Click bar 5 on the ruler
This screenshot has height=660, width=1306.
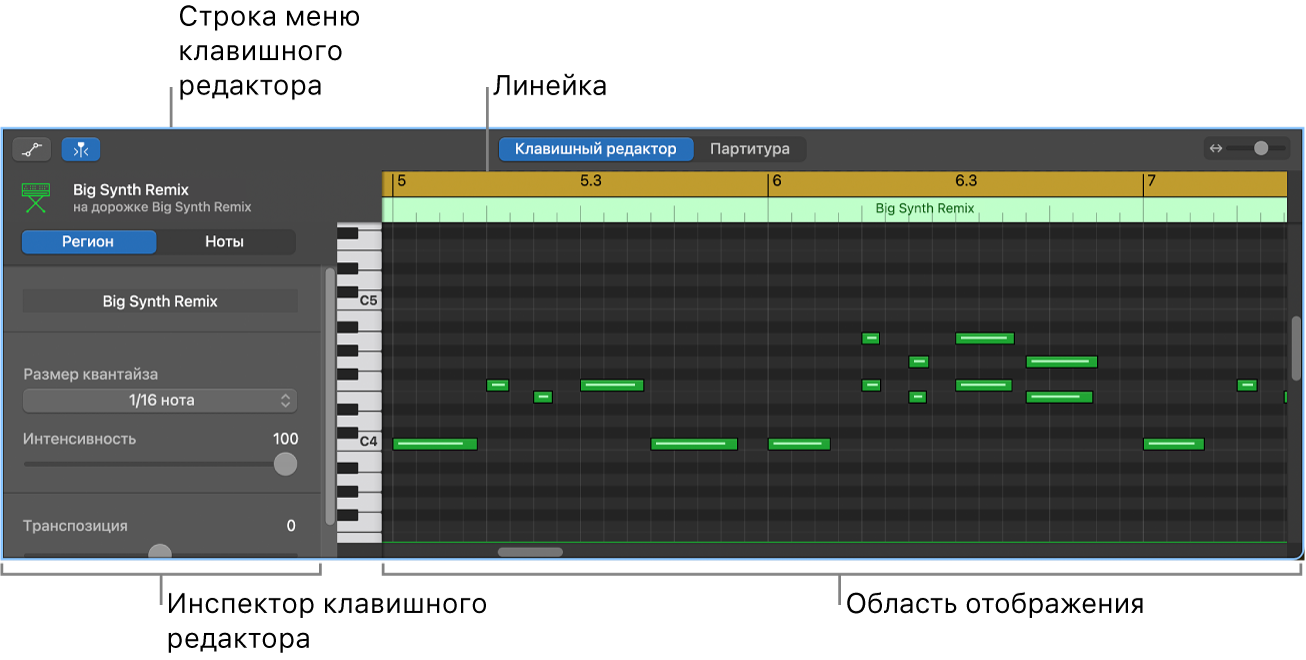(402, 181)
